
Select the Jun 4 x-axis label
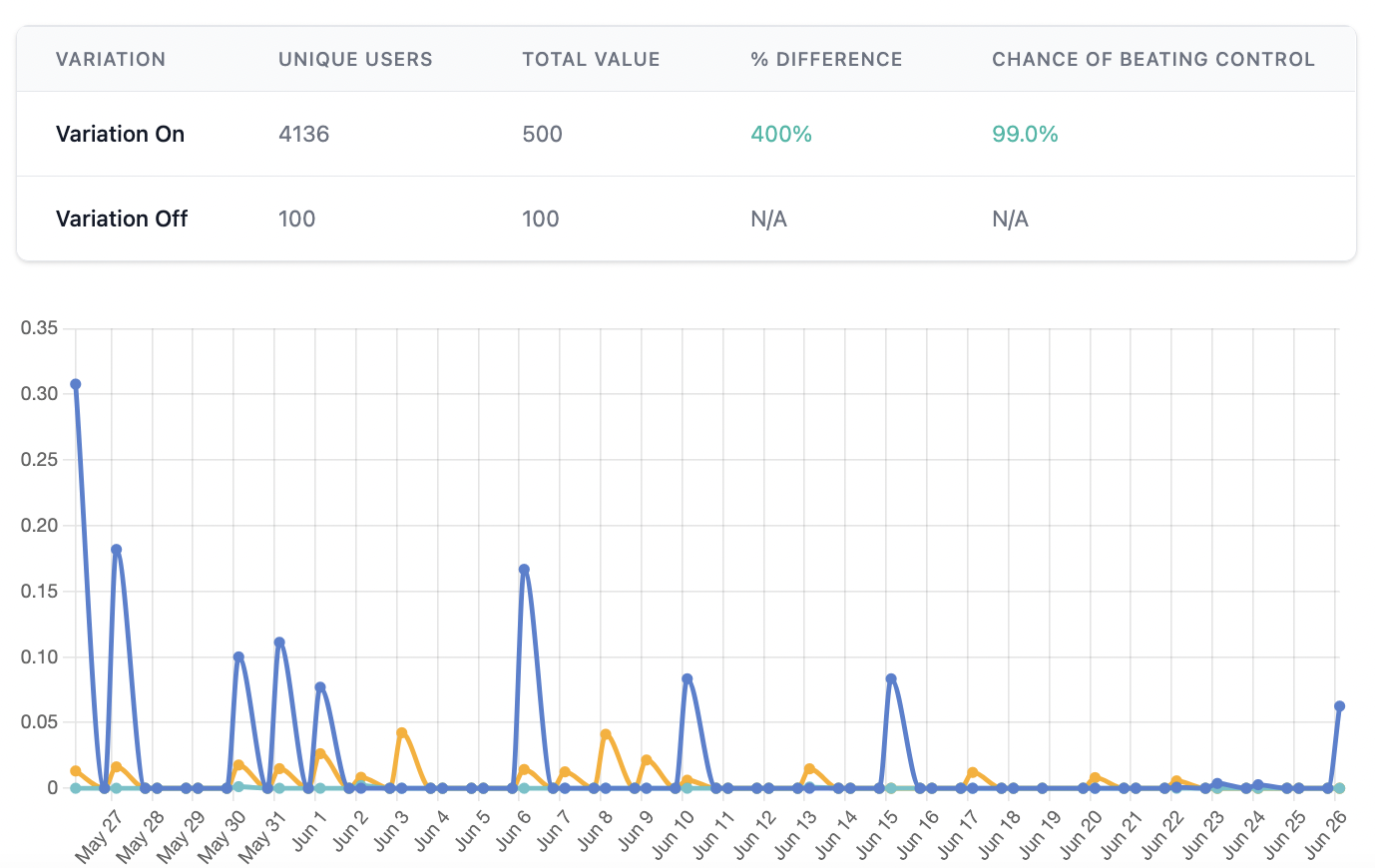430,831
